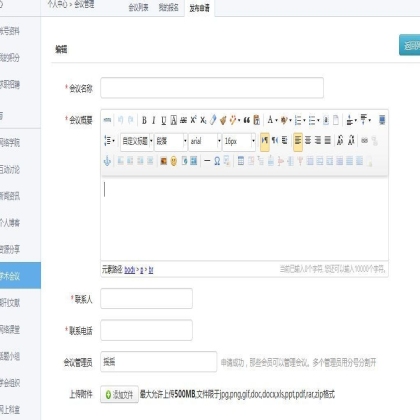Toggle italic text formatting
Image resolution: width=420 pixels, height=420 pixels.
[x=154, y=120]
